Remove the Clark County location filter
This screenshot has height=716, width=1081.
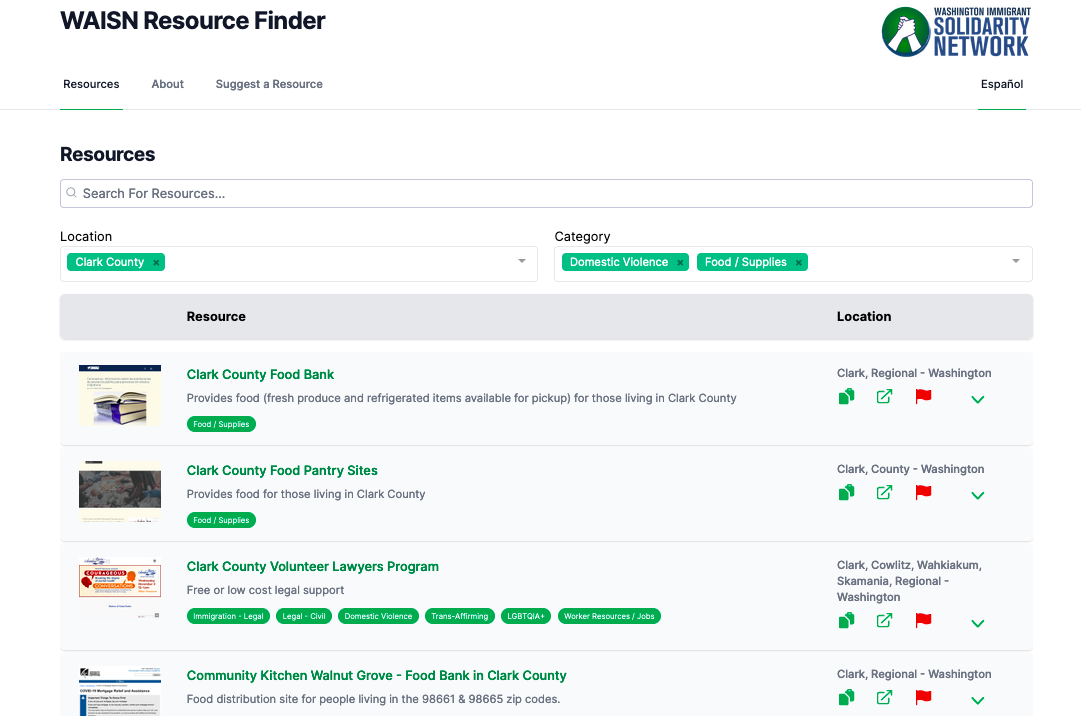[x=156, y=263]
